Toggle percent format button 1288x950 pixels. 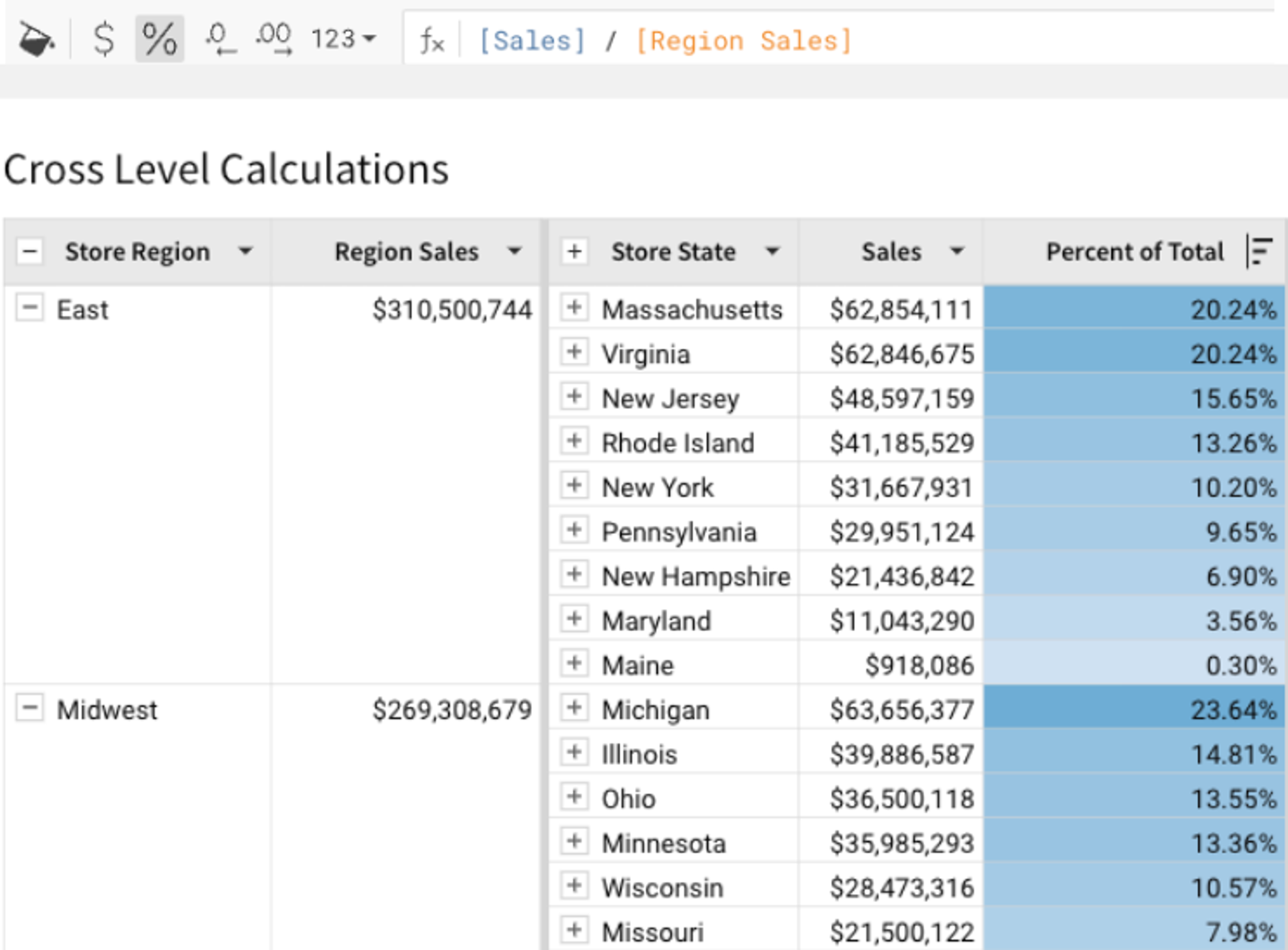[160, 39]
